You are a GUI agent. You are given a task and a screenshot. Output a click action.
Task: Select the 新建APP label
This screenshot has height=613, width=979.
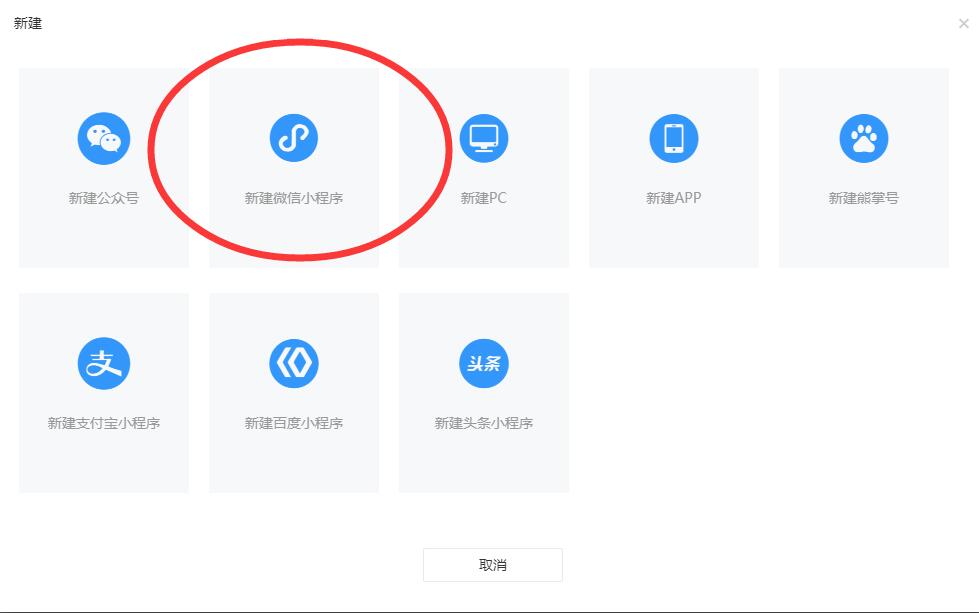674,198
